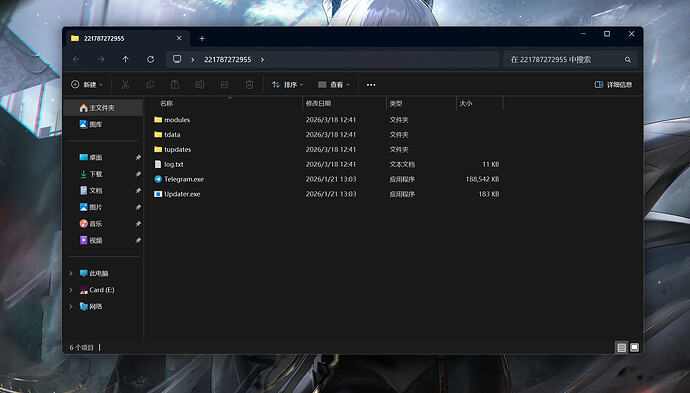Image resolution: width=690 pixels, height=393 pixels.
Task: Select the Updater.exe file icon
Action: tap(158, 194)
